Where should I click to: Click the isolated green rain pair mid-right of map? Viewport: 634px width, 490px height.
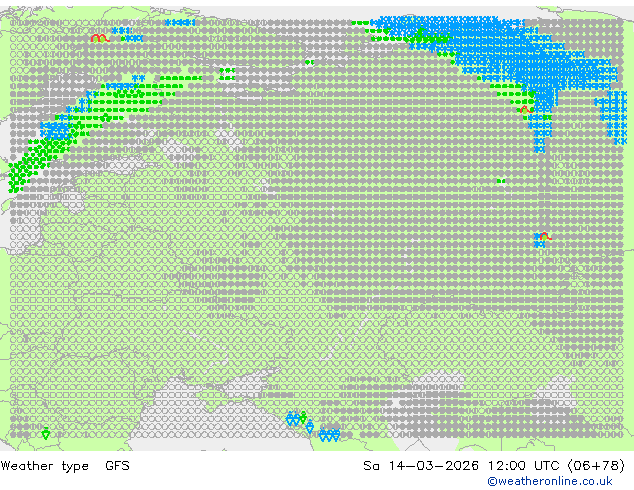(501, 181)
